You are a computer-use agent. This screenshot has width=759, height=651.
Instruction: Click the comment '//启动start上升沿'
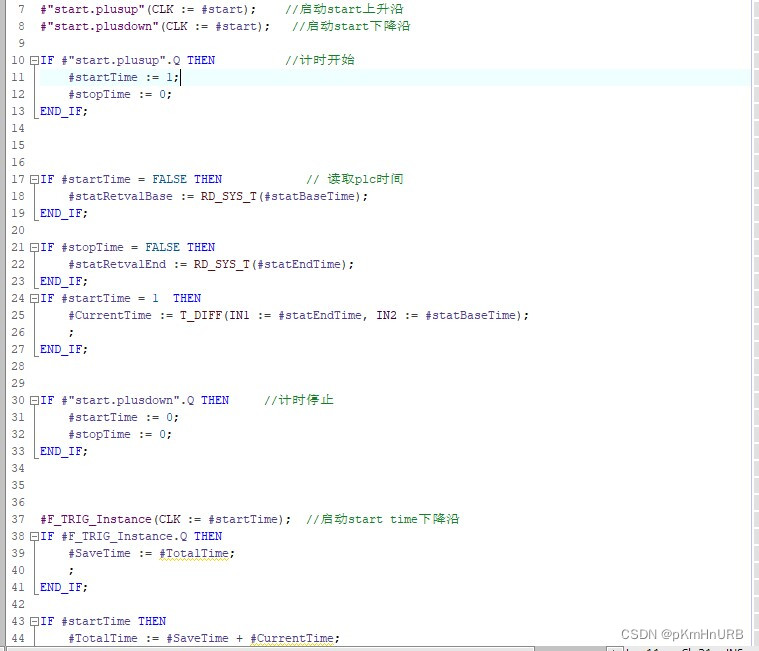pos(344,9)
